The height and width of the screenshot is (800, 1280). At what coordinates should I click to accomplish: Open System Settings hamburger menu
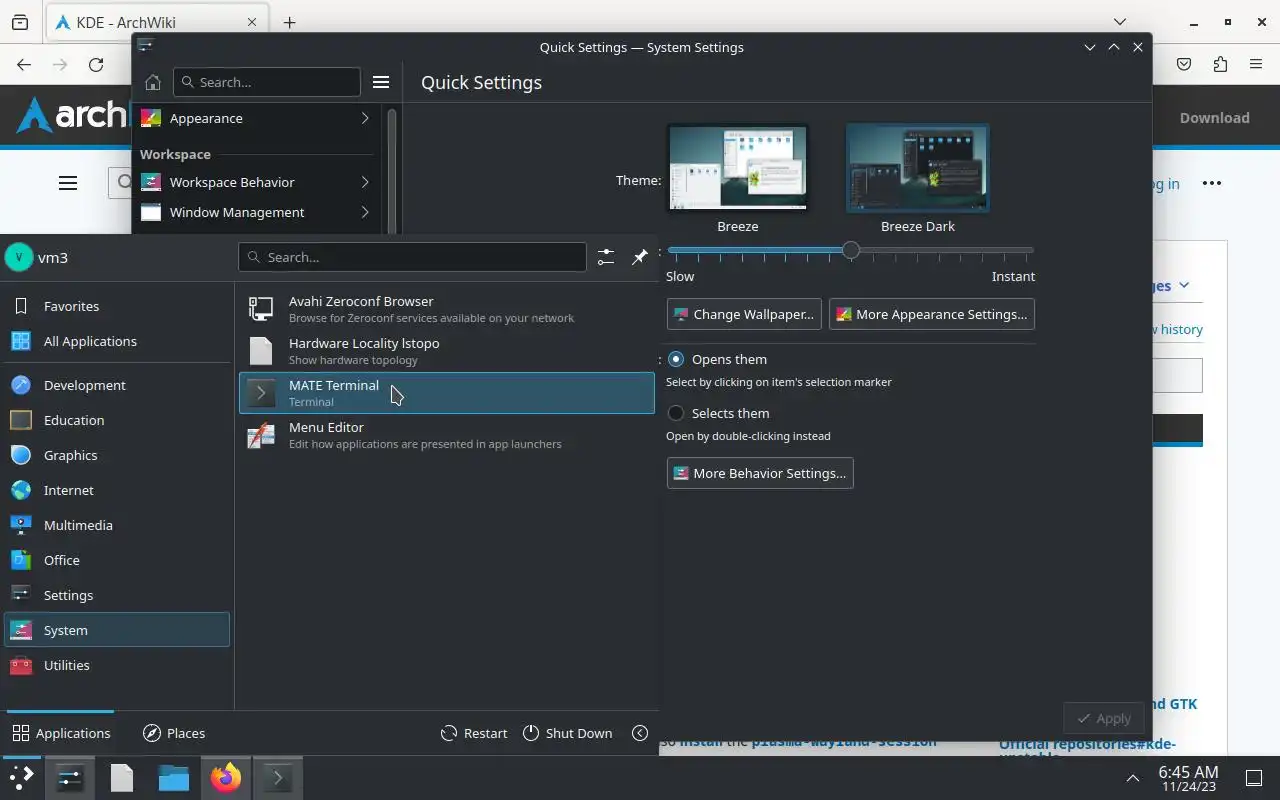click(380, 82)
